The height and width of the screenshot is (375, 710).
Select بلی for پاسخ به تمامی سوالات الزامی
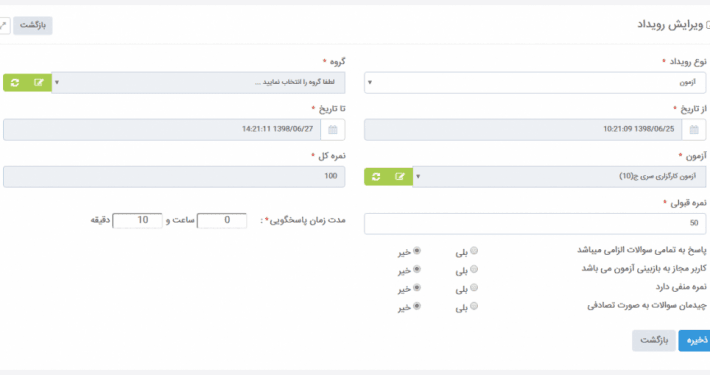coord(474,250)
